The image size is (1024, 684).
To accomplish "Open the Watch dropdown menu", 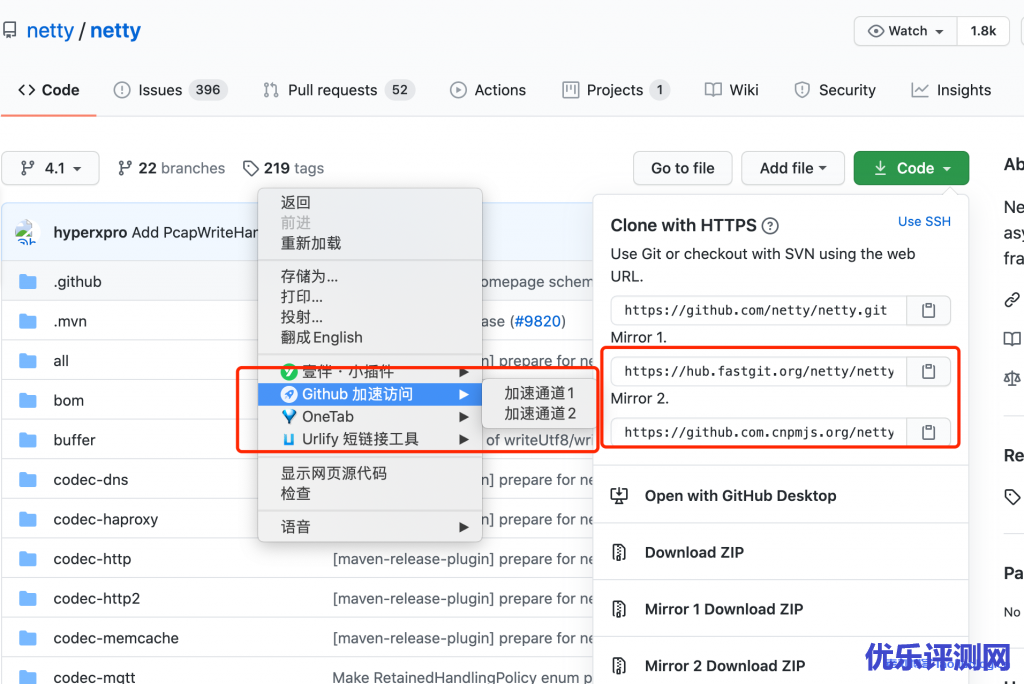I will (x=905, y=31).
